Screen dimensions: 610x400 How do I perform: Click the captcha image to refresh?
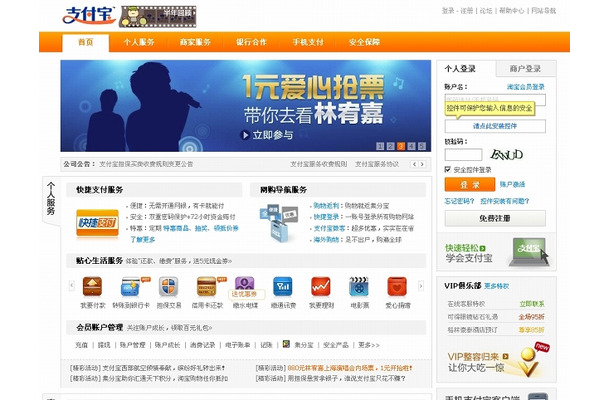[506, 154]
